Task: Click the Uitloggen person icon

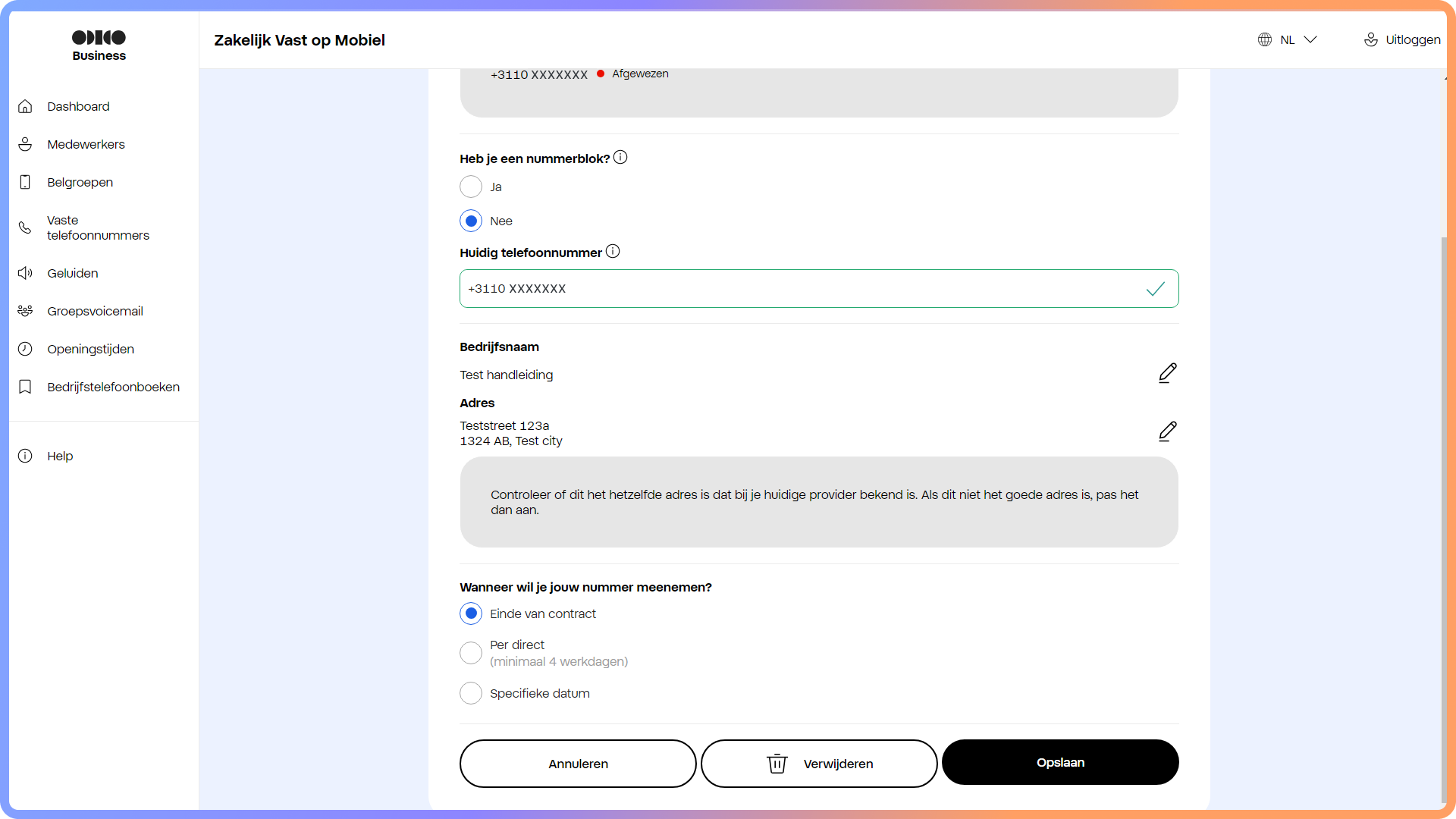Action: [1371, 39]
